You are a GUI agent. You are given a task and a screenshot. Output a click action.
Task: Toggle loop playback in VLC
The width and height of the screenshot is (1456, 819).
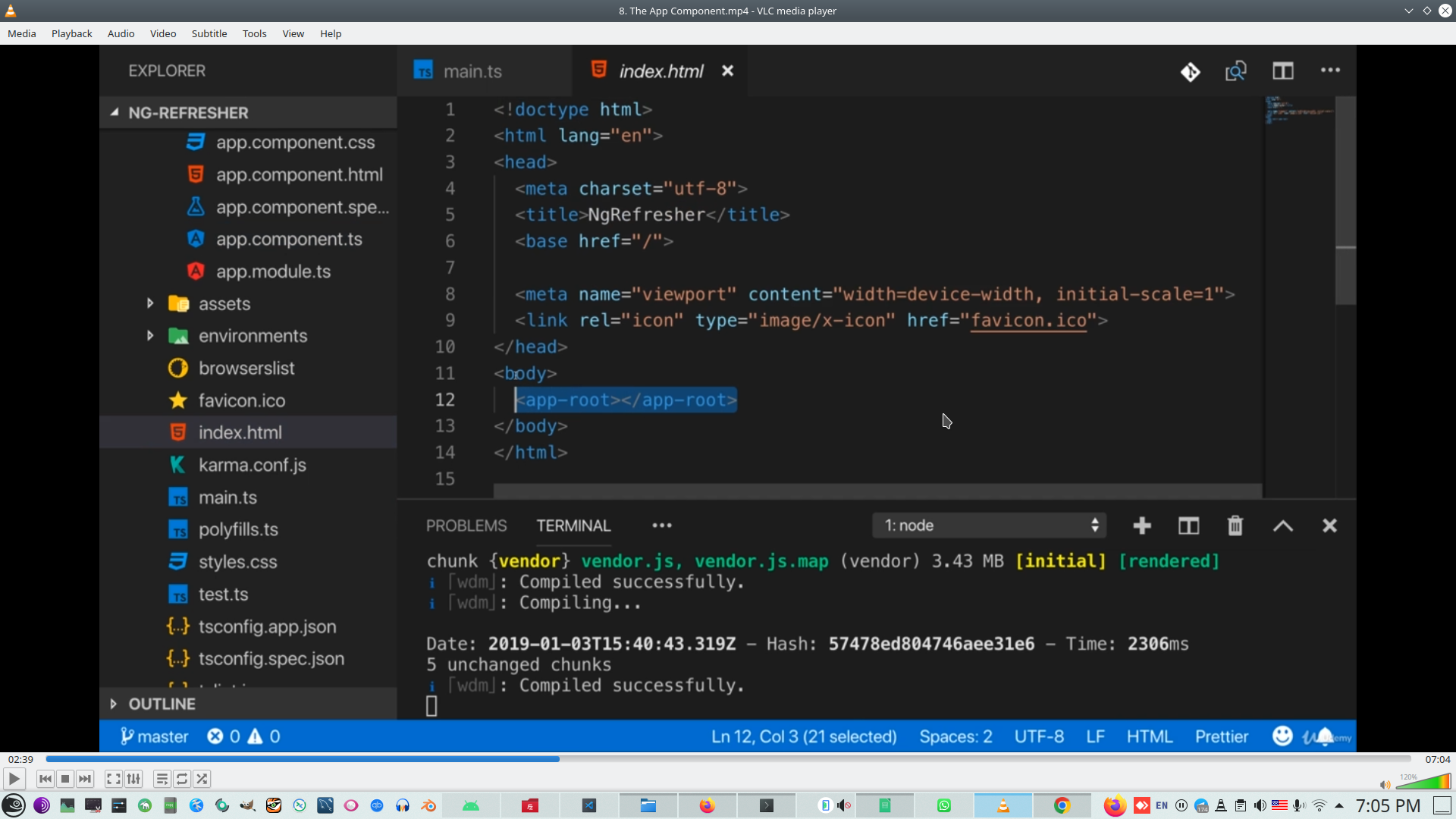182,779
